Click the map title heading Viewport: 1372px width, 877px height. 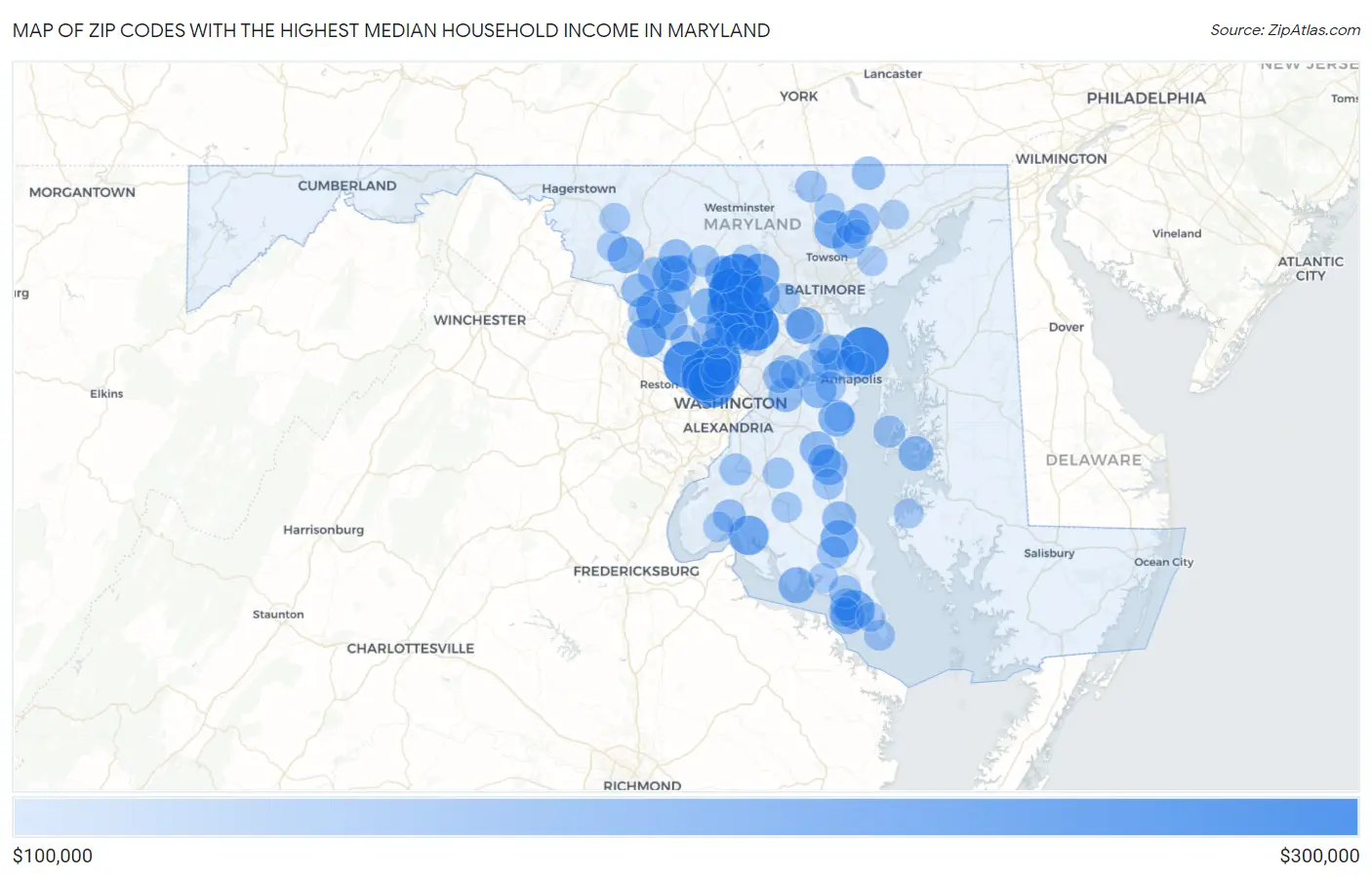tap(391, 30)
